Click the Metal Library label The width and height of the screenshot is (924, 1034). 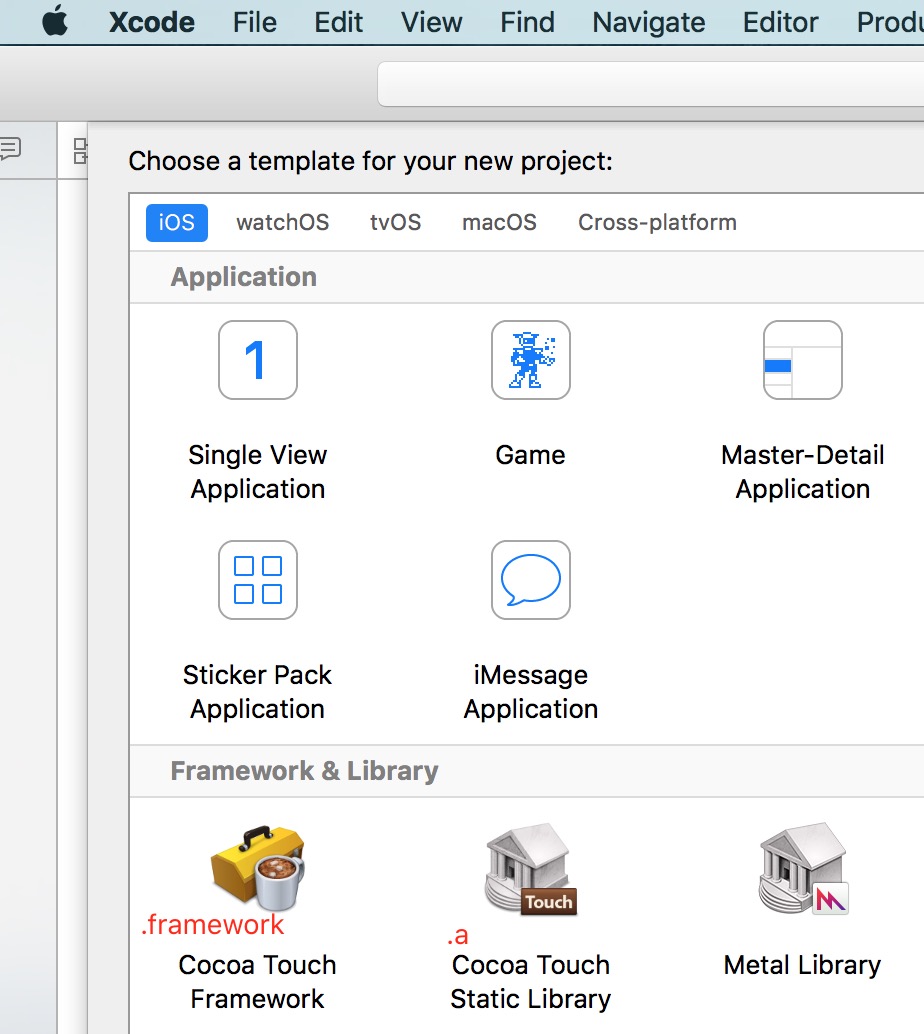(802, 965)
